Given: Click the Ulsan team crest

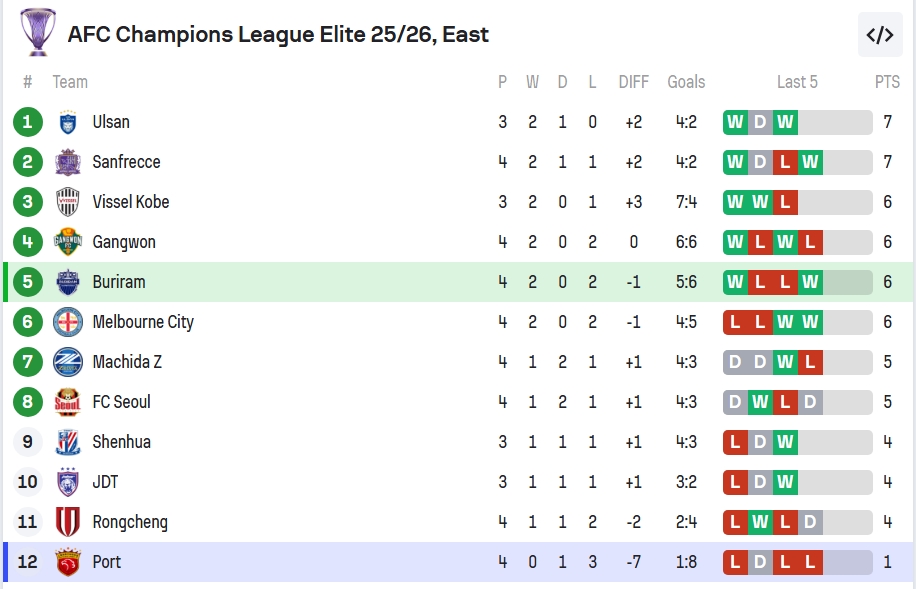Looking at the screenshot, I should (x=68, y=122).
